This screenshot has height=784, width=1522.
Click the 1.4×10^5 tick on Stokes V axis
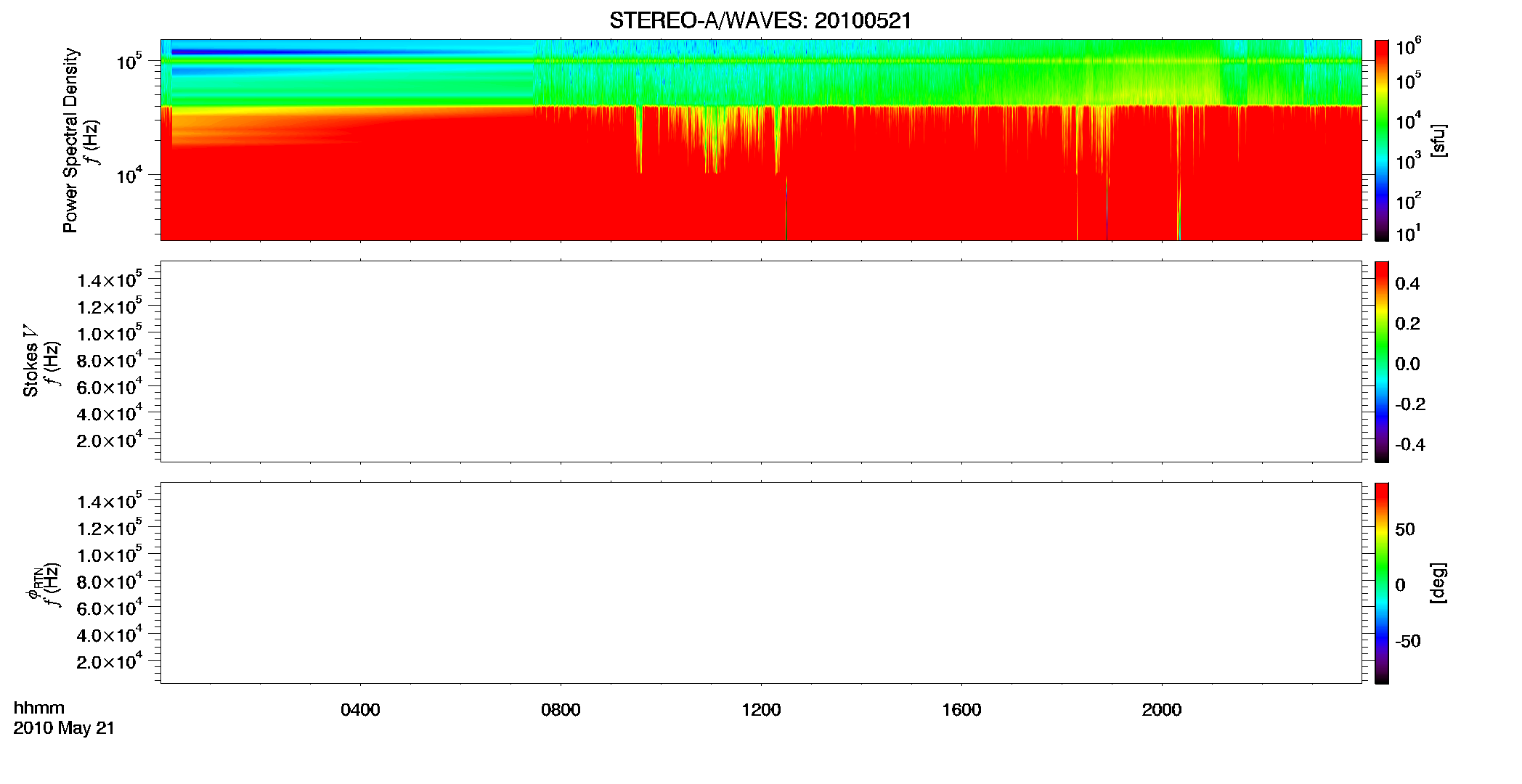(x=109, y=279)
